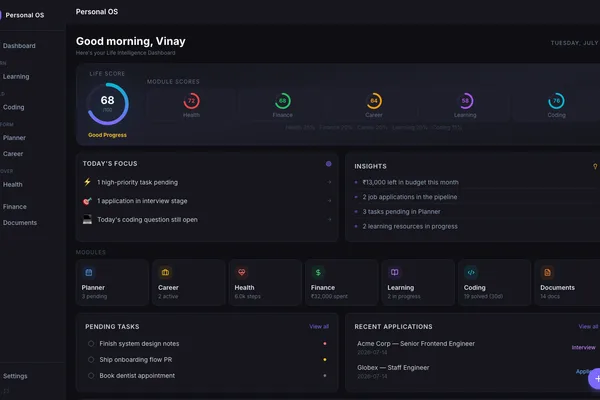600x400 pixels.
Task: Open the Coding brackets module icon
Action: (471, 273)
